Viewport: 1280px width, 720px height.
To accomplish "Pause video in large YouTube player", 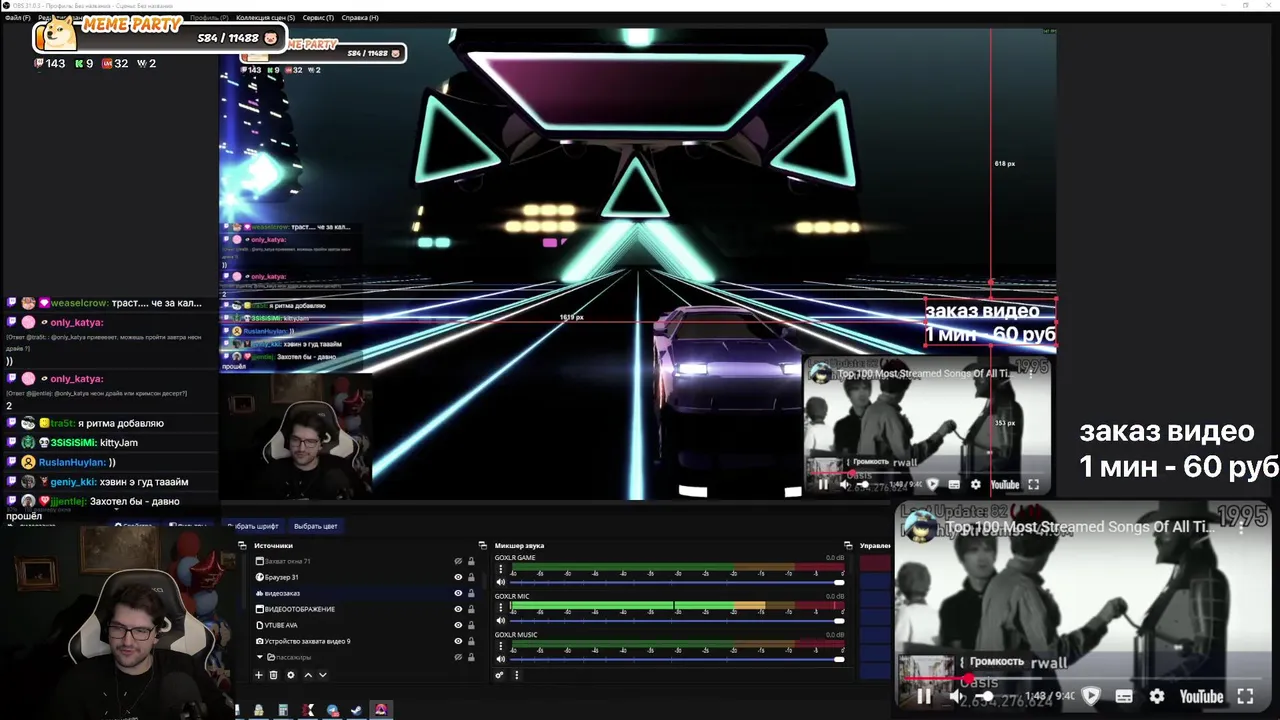I will click(924, 696).
